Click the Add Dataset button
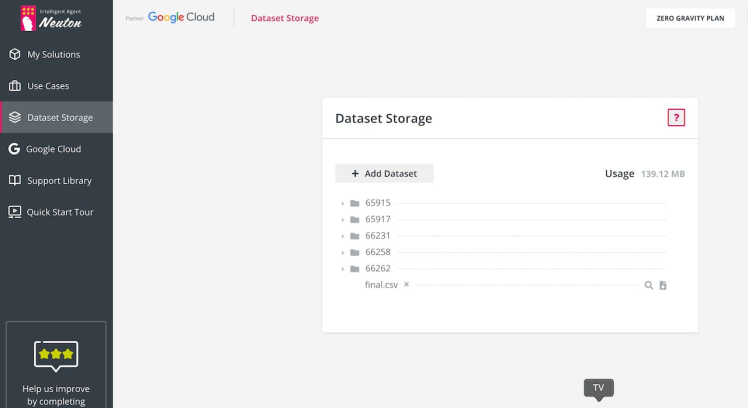748x408 pixels. (384, 174)
